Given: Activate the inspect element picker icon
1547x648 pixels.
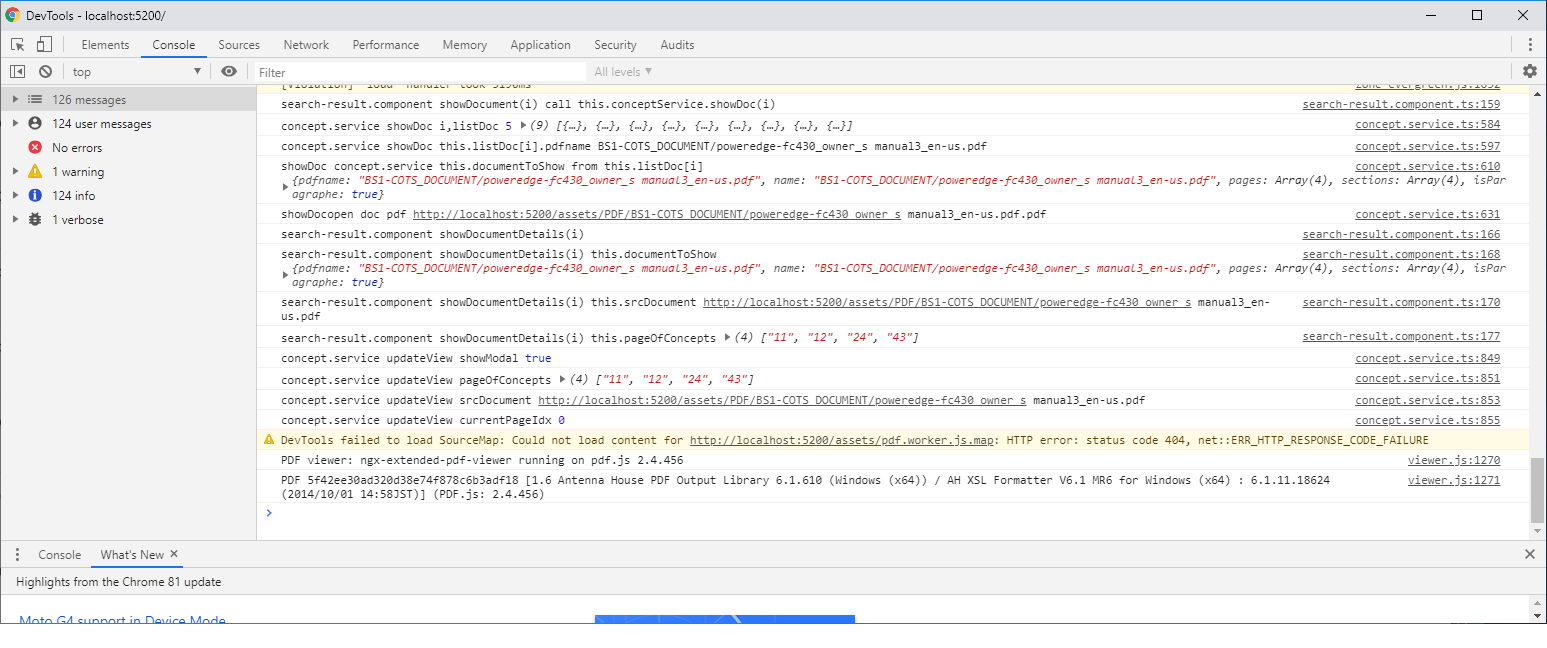Looking at the screenshot, I should tap(18, 44).
